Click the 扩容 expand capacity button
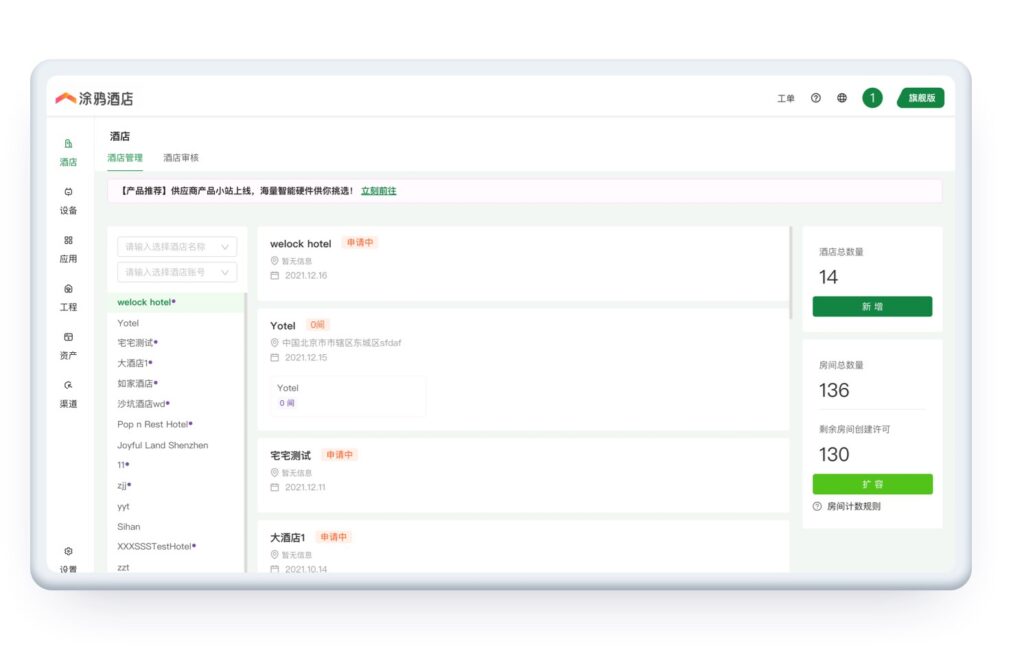The width and height of the screenshot is (1024, 659). (872, 484)
